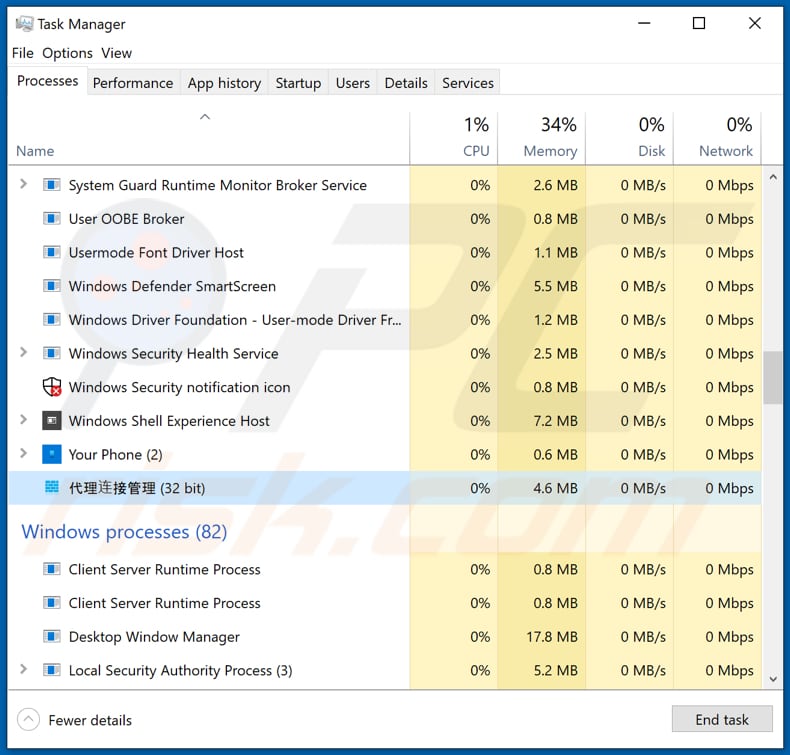Switch to the Services tab
Viewport: 790px width, 755px height.
click(x=468, y=83)
